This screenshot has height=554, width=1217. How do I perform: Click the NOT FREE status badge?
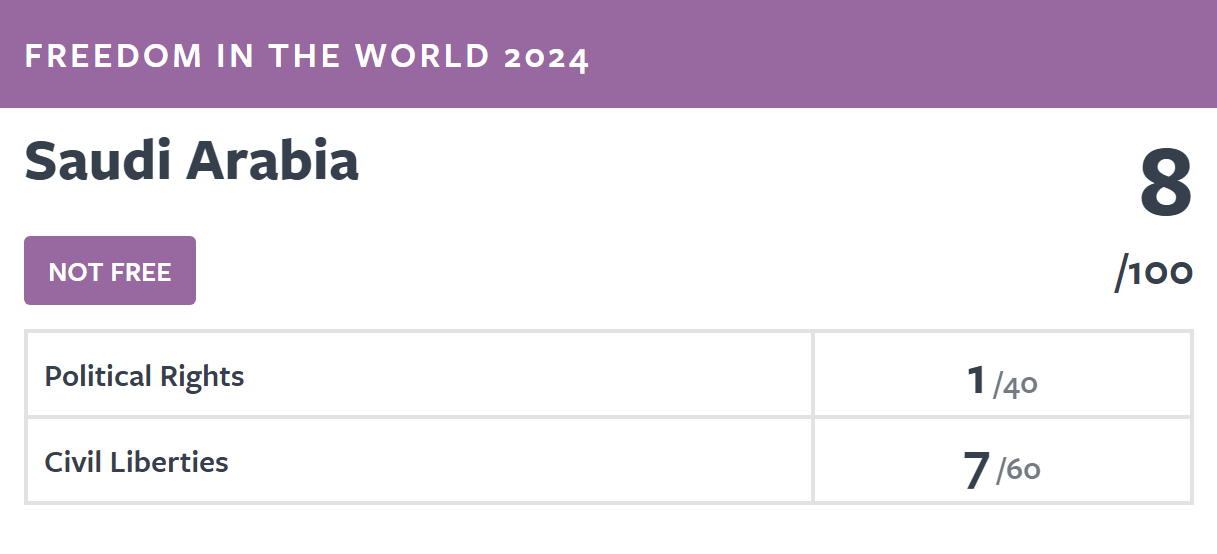(x=110, y=271)
